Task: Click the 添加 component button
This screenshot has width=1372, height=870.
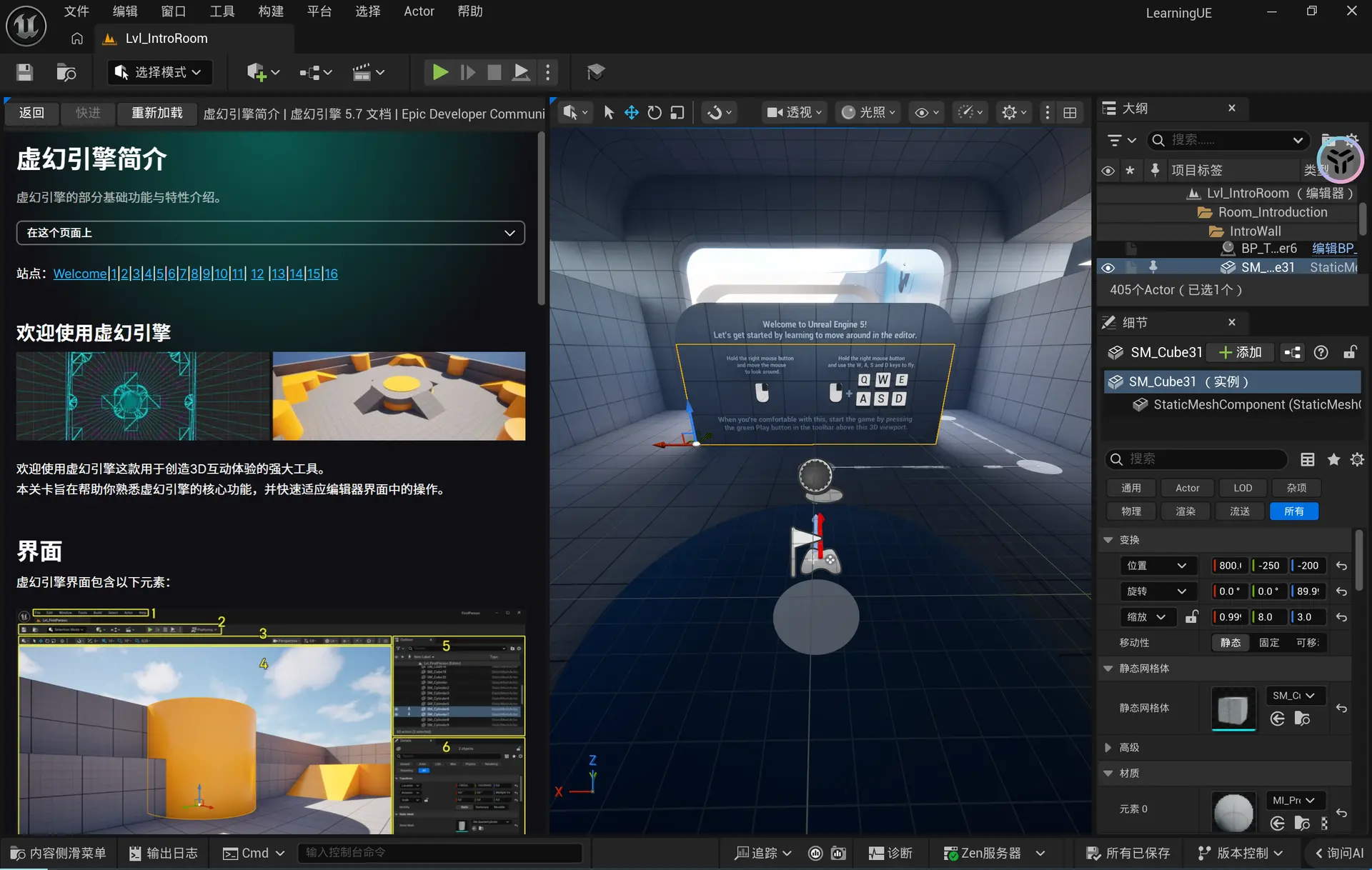Action: coord(1241,352)
